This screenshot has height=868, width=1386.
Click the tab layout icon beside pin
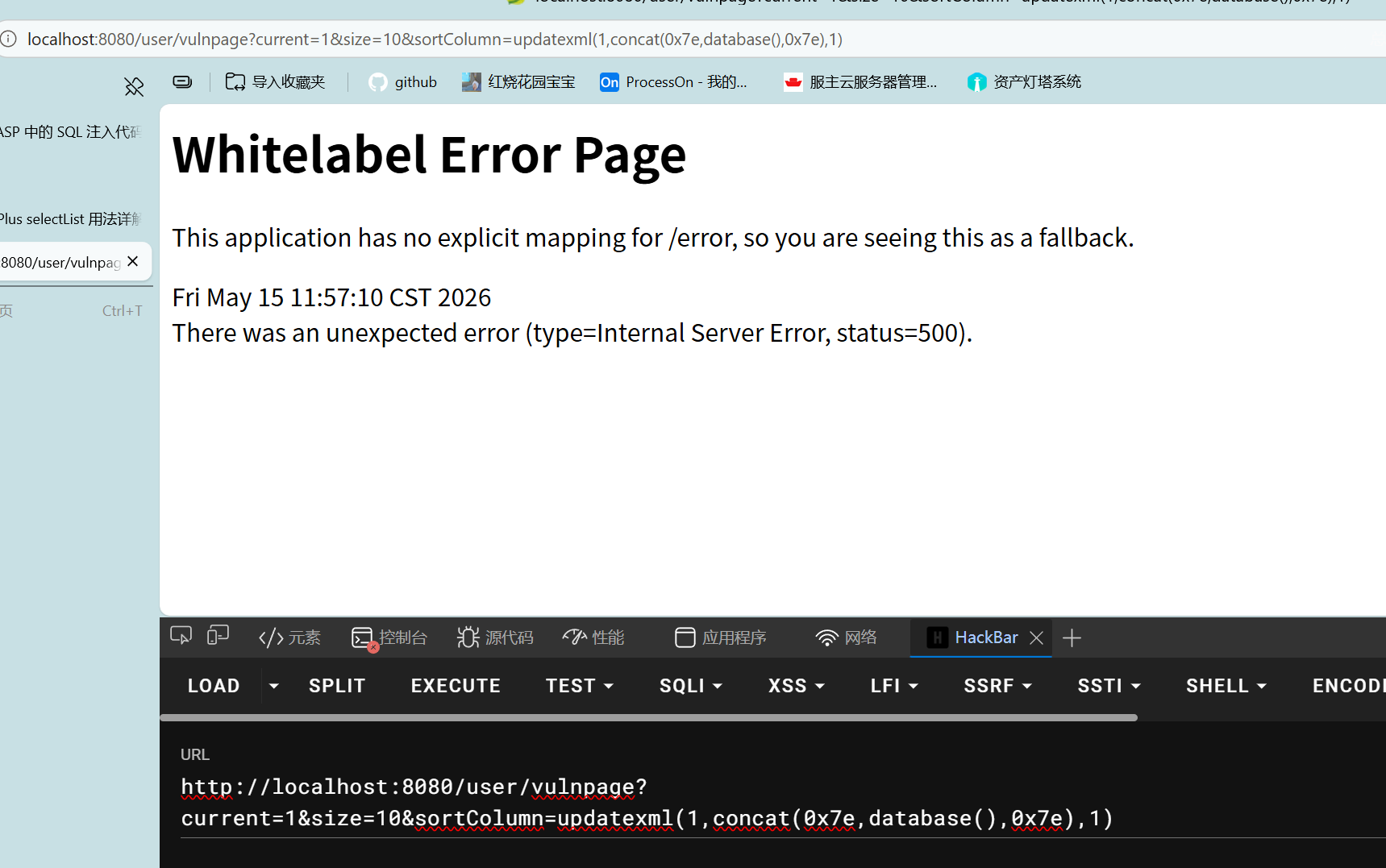click(x=182, y=81)
